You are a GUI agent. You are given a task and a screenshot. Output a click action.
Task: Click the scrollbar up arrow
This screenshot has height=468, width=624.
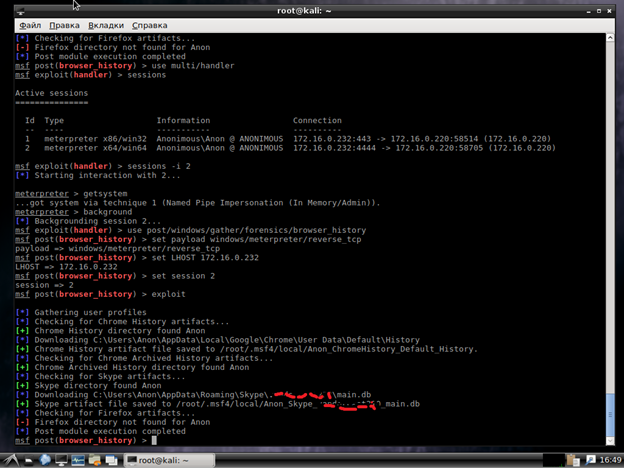click(x=610, y=37)
